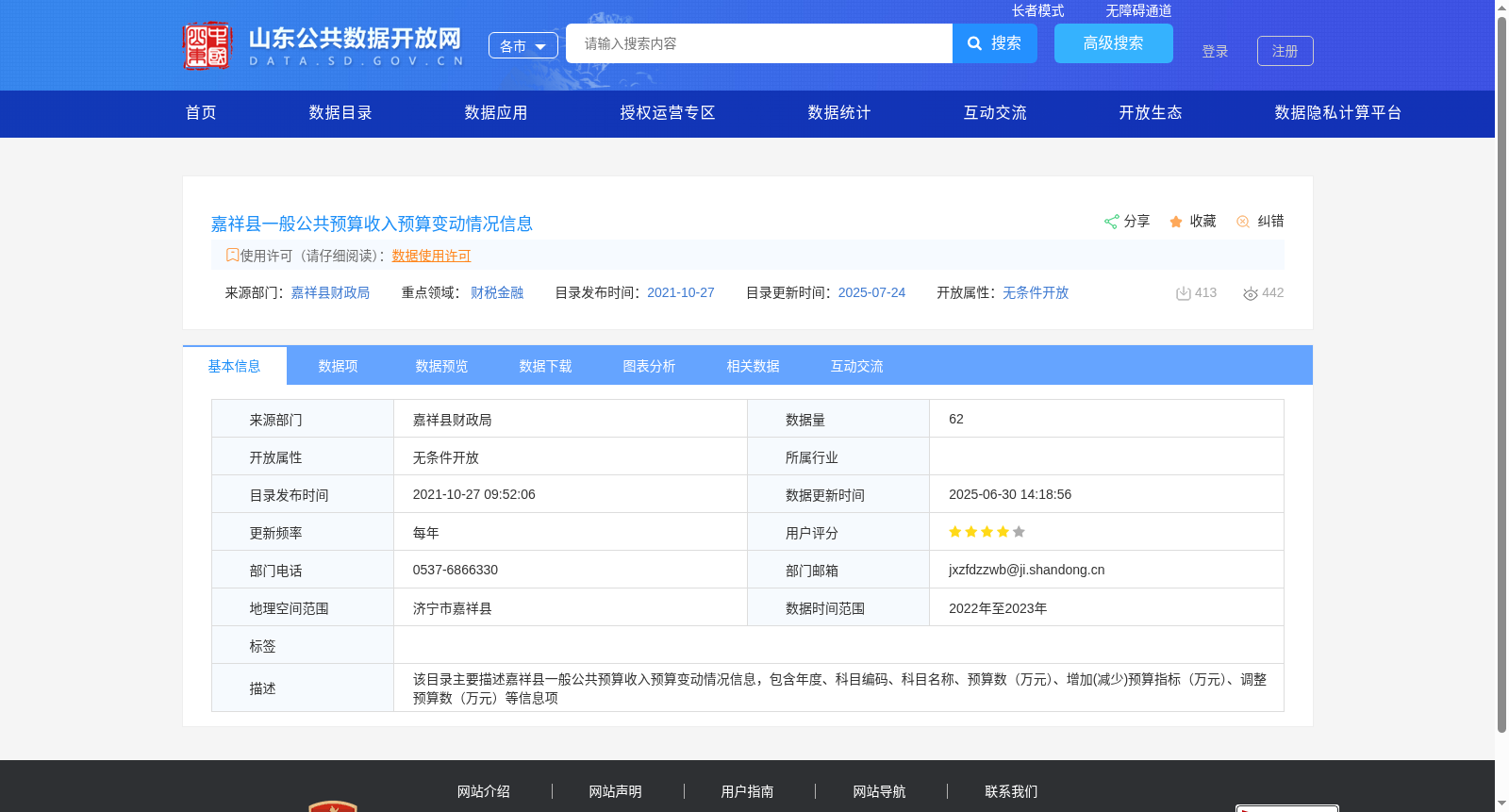This screenshot has width=1509, height=812.
Task: Switch to the 互动交流 tab in dataset tabs
Action: 857,366
